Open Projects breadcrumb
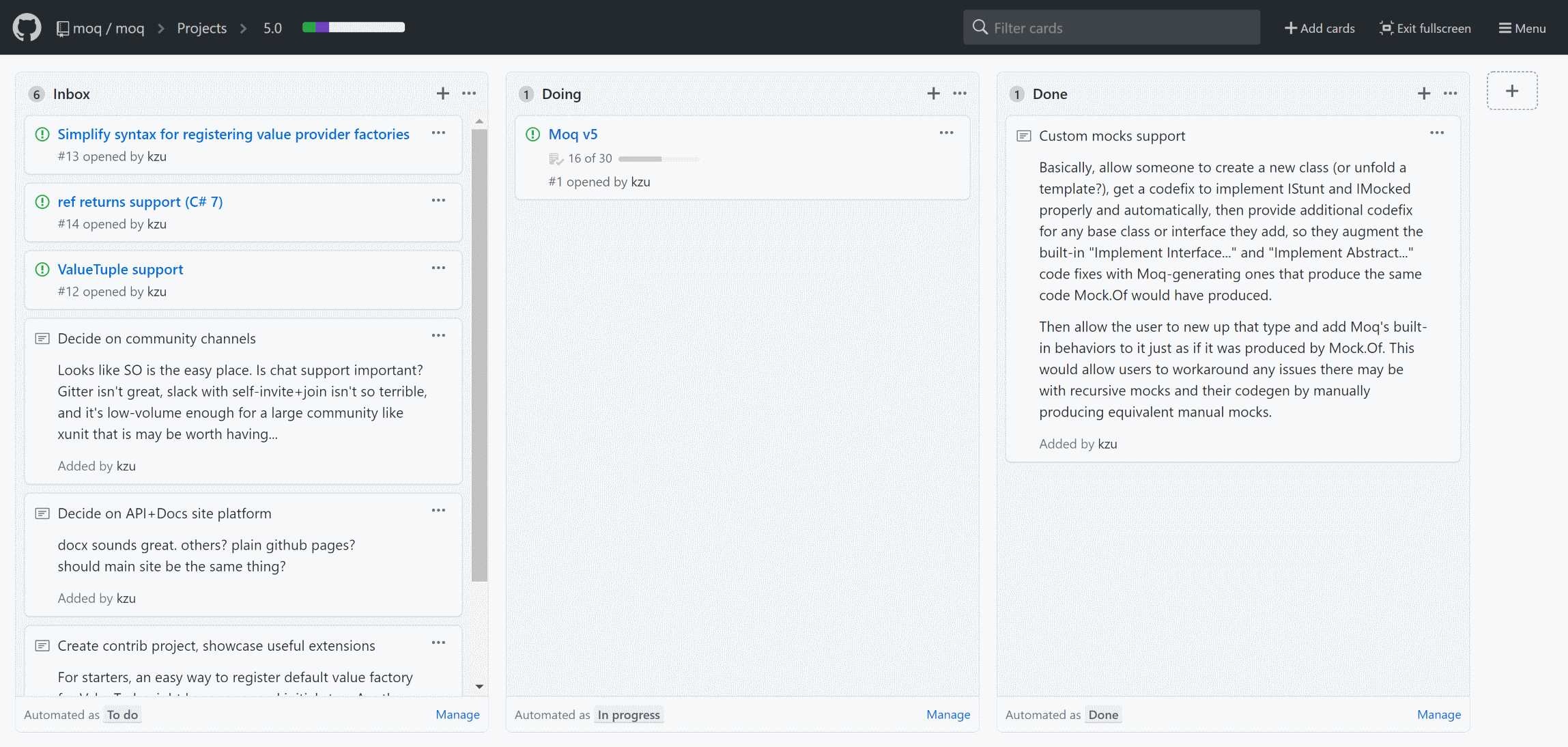This screenshot has width=1568, height=747. [x=202, y=28]
